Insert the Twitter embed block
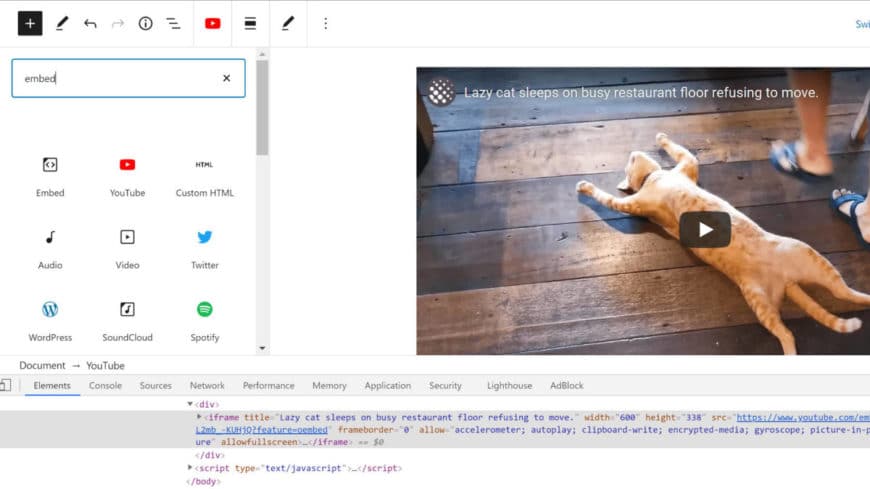Image resolution: width=870 pixels, height=489 pixels. [205, 247]
